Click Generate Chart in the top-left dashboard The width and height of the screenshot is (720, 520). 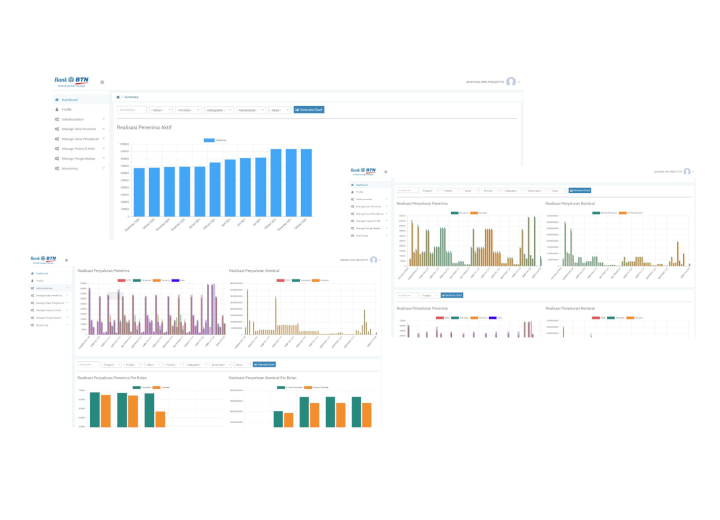point(308,110)
